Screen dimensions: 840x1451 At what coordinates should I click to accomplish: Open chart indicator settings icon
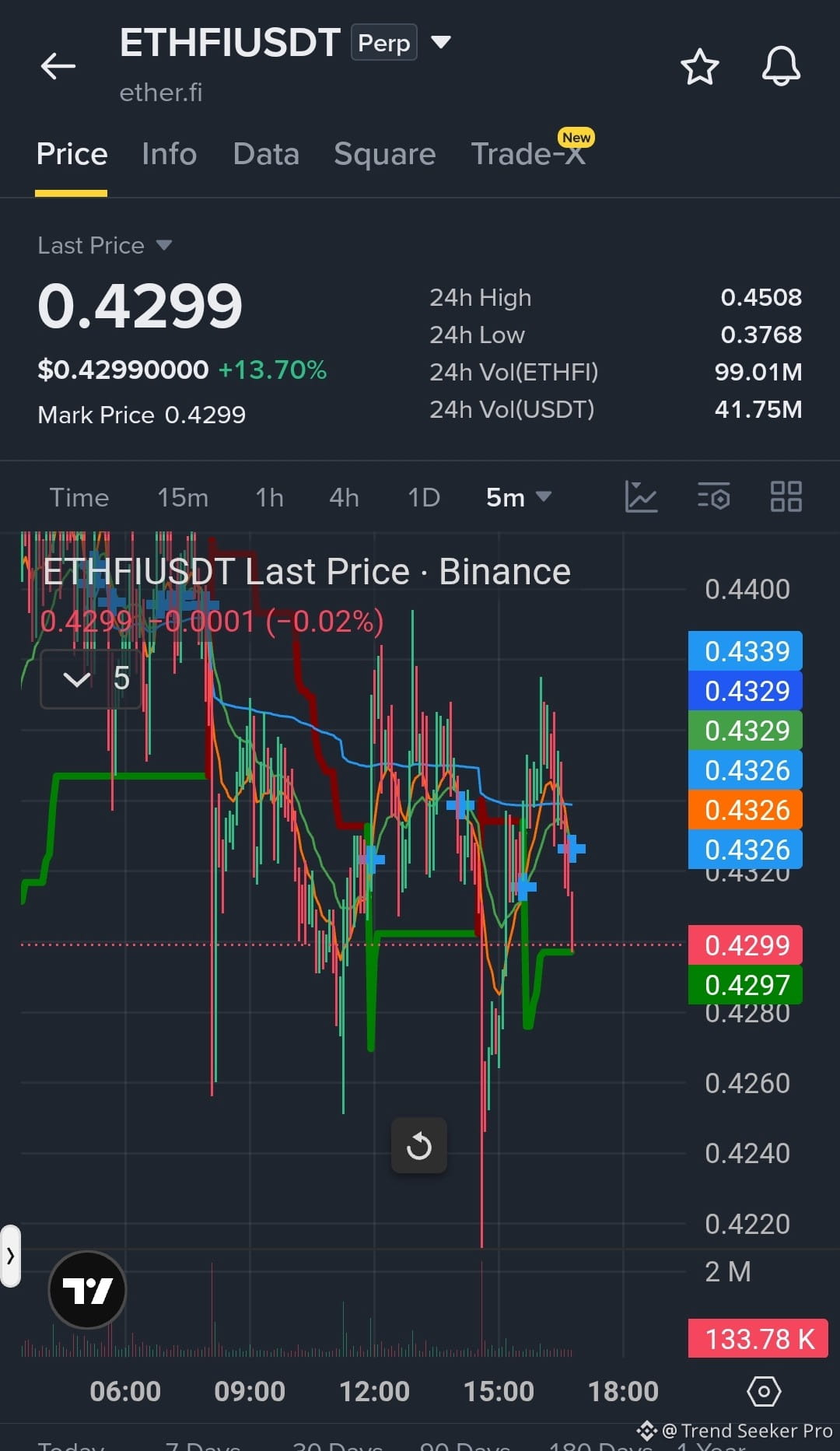(714, 496)
